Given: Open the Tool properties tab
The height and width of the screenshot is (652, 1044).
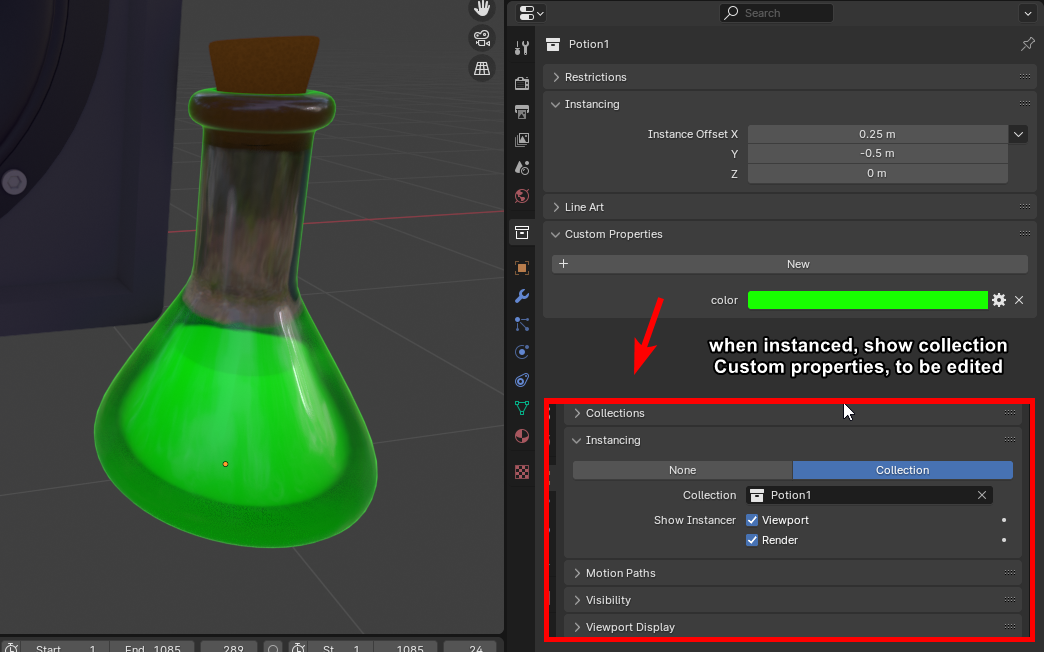Looking at the screenshot, I should coord(522,47).
